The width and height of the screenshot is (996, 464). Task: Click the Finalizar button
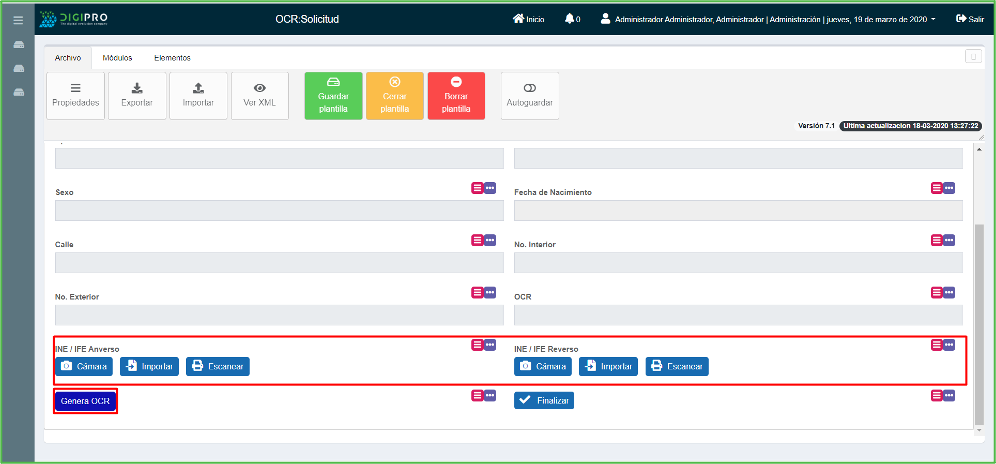click(x=544, y=400)
